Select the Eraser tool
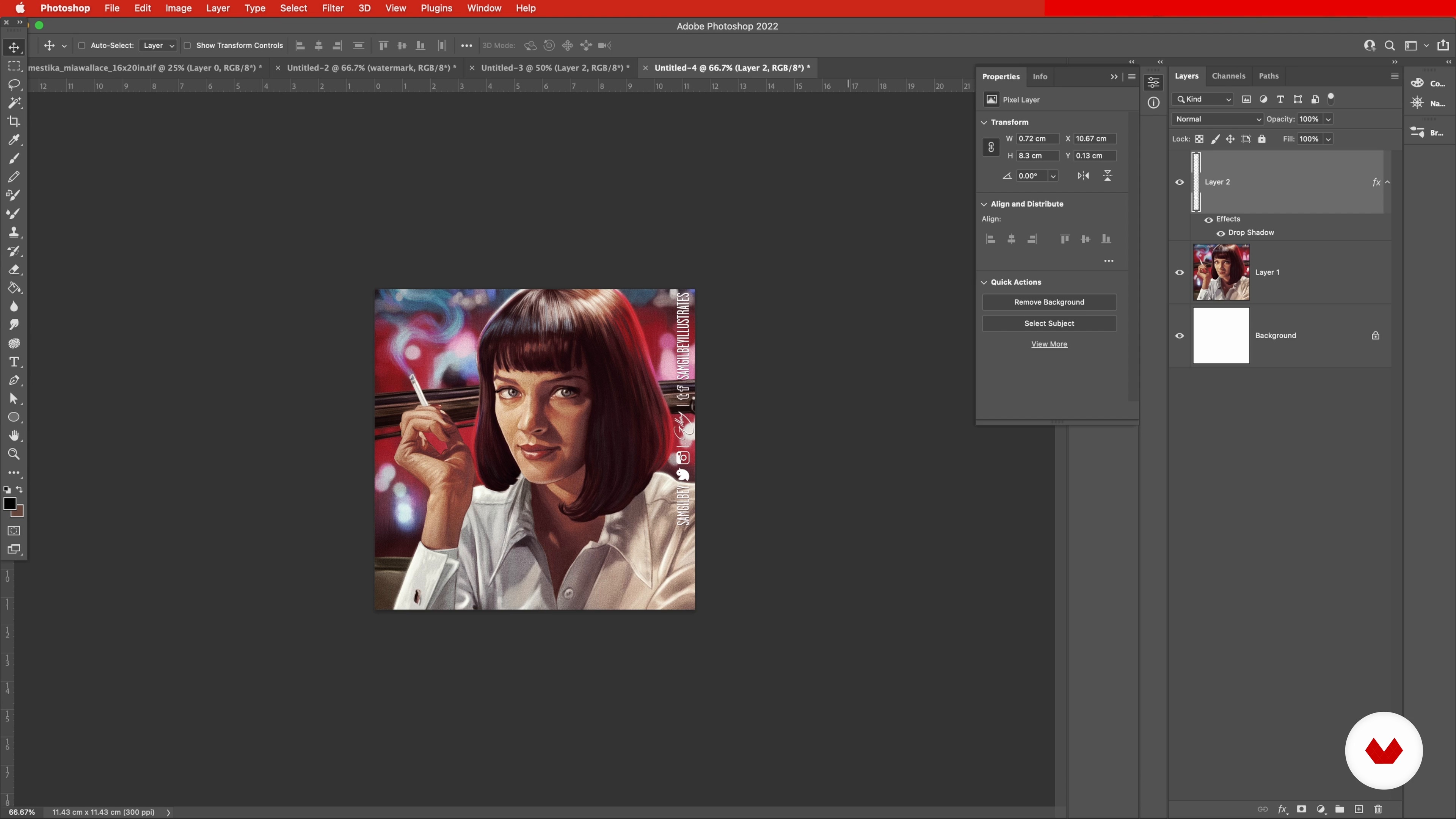Image resolution: width=1456 pixels, height=819 pixels. (x=14, y=270)
